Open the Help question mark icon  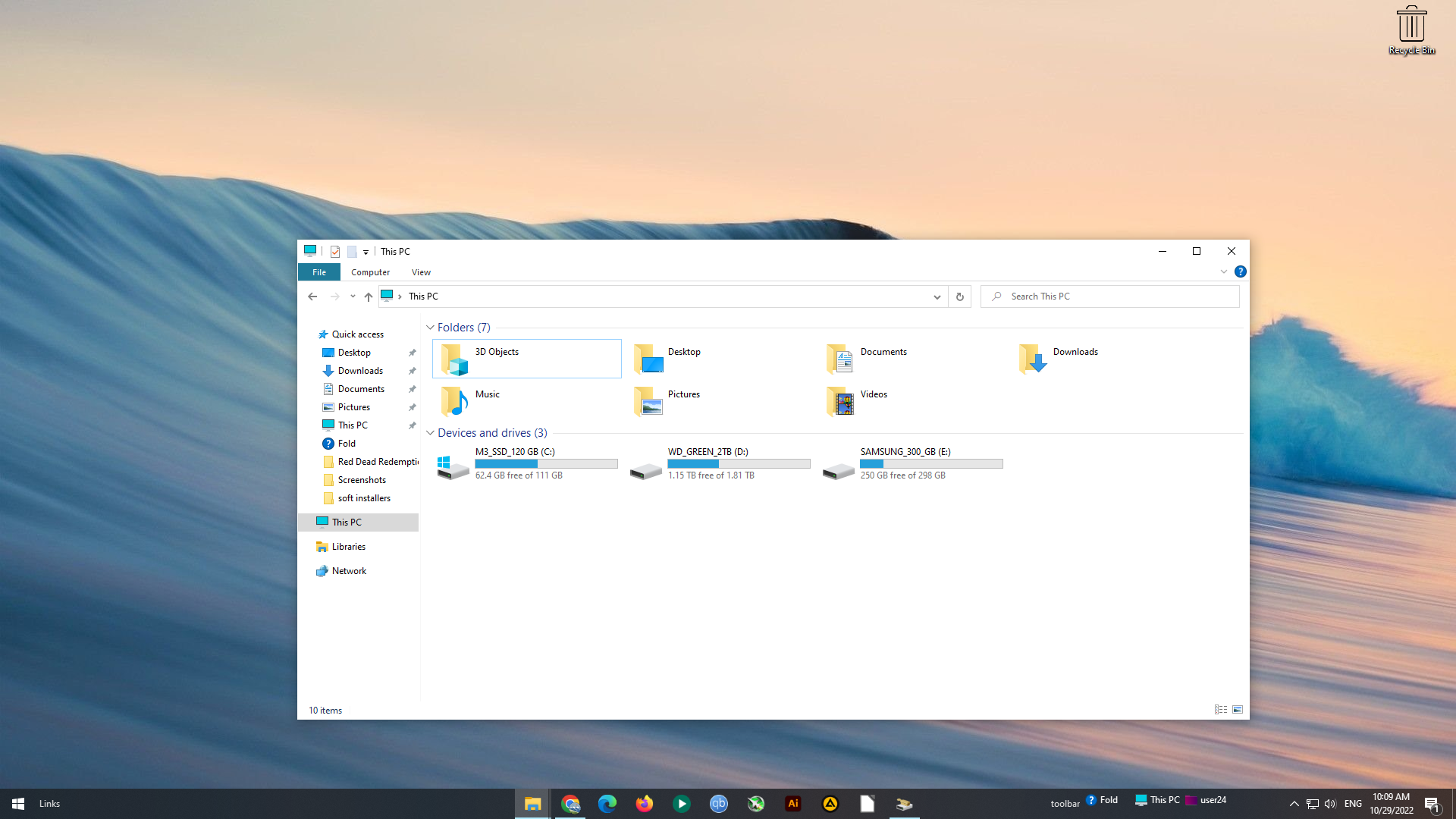click(1240, 271)
